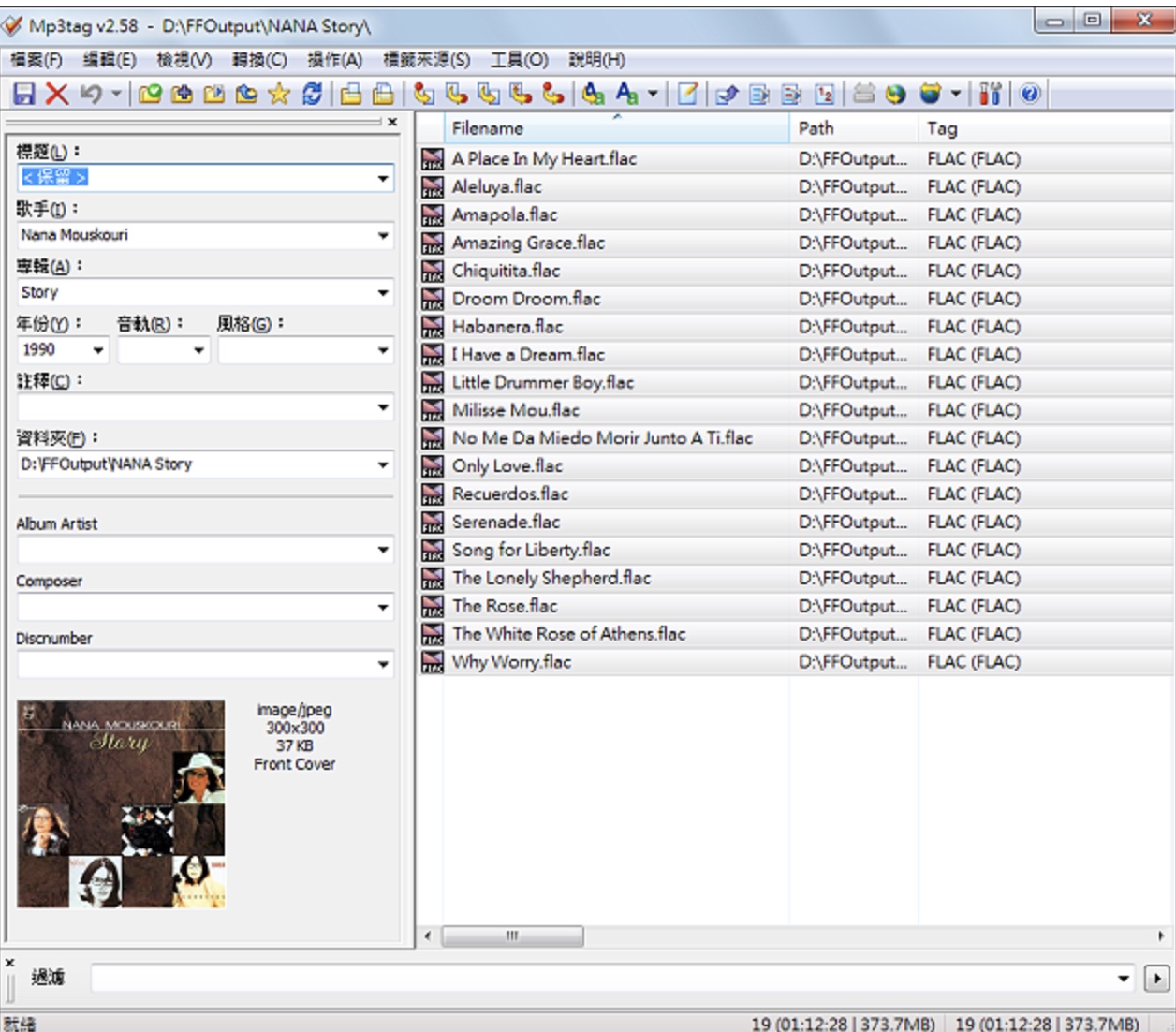This screenshot has width=1176, height=1032.
Task: Close the tag panel with its x
Action: [392, 122]
